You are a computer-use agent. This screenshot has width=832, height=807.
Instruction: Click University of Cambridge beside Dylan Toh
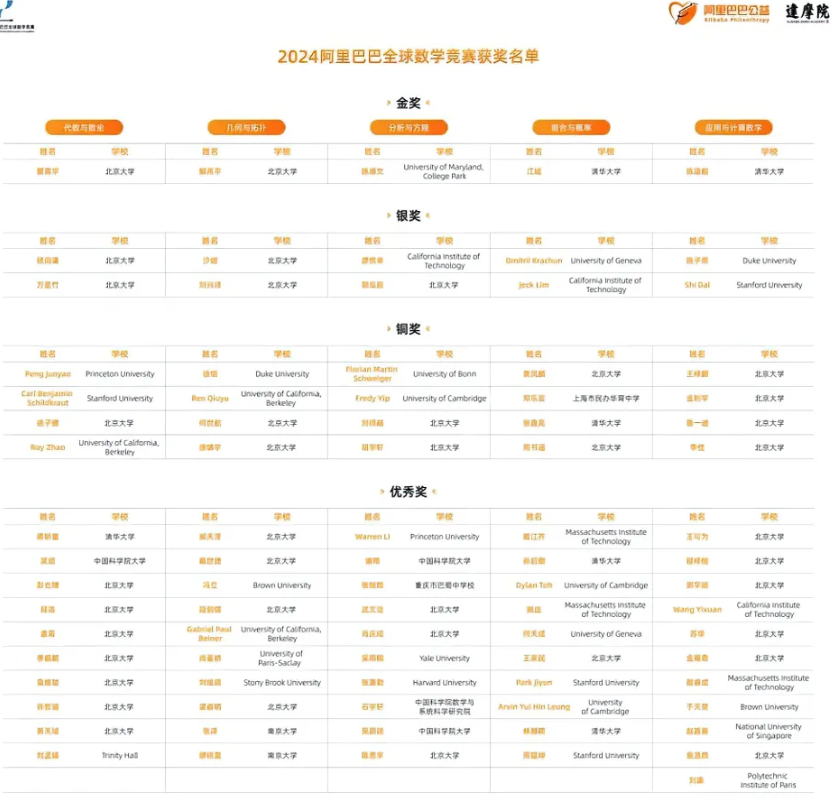coord(606,585)
